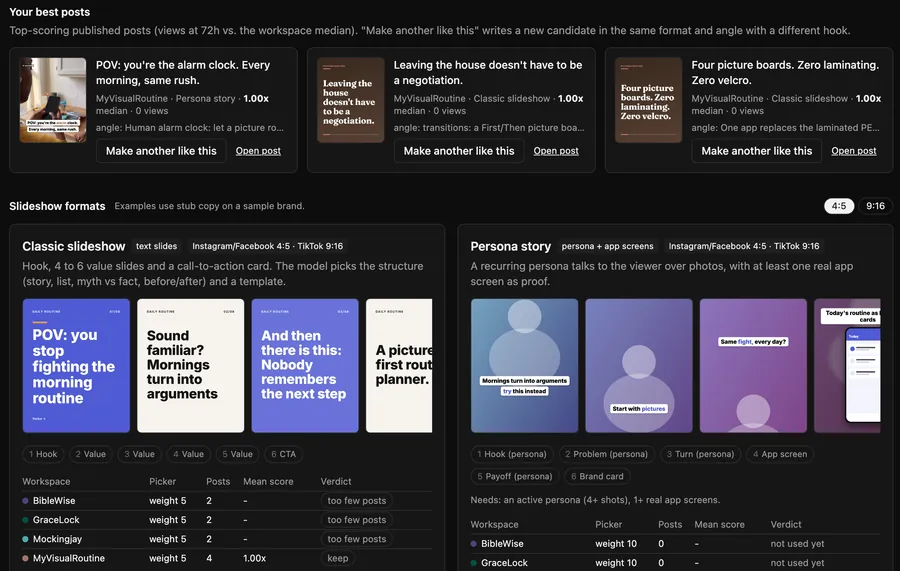Switch to the 9:16 aspect ratio
Viewport: 900px width, 571px height.
[x=875, y=206]
